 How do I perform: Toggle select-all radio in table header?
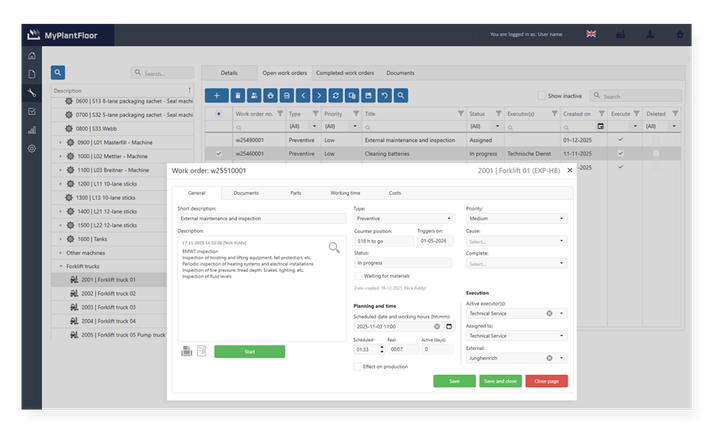[219, 114]
